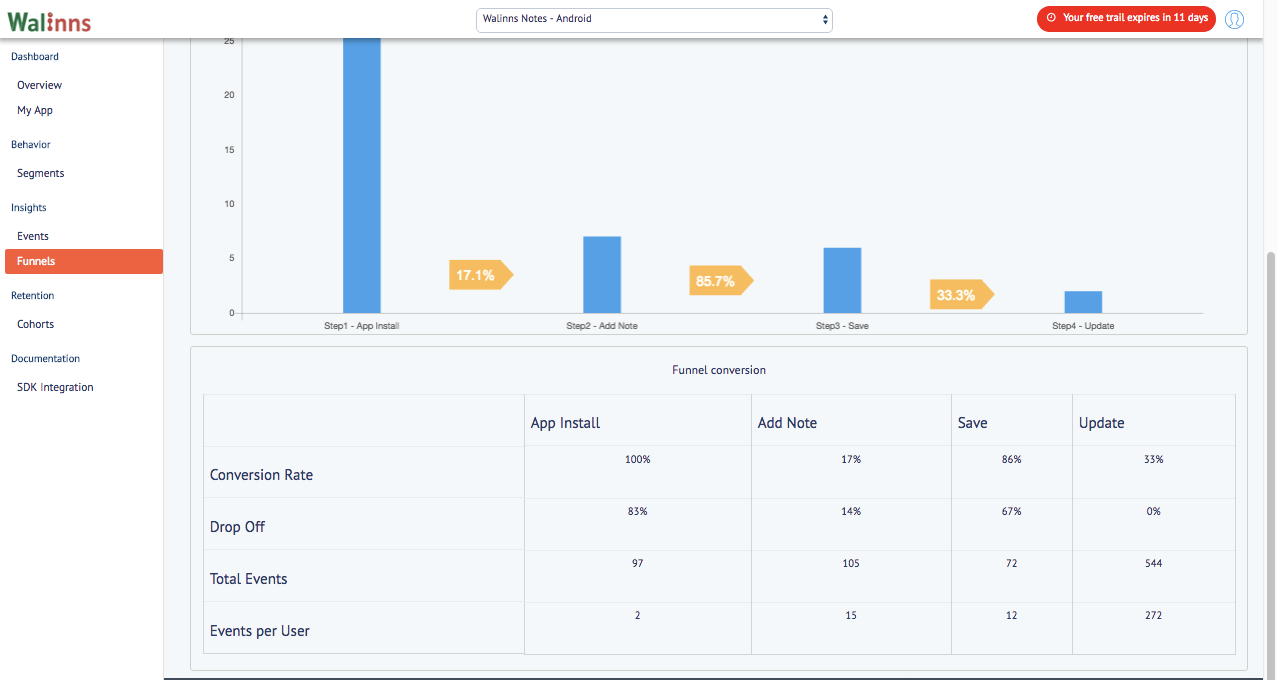Click the Retention section heading
The image size is (1277, 680).
coord(33,296)
